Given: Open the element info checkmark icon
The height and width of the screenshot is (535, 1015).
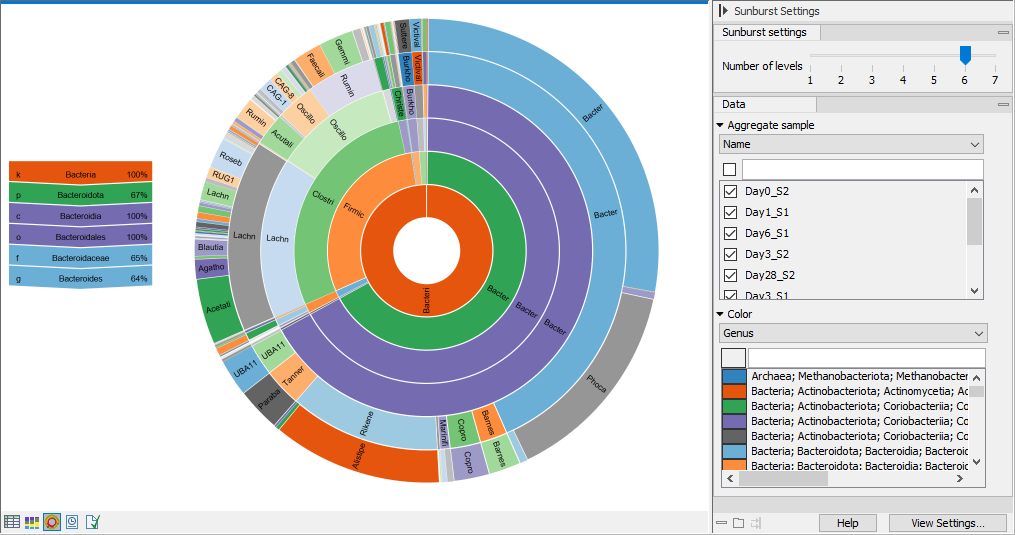Looking at the screenshot, I should pyautogui.click(x=93, y=521).
